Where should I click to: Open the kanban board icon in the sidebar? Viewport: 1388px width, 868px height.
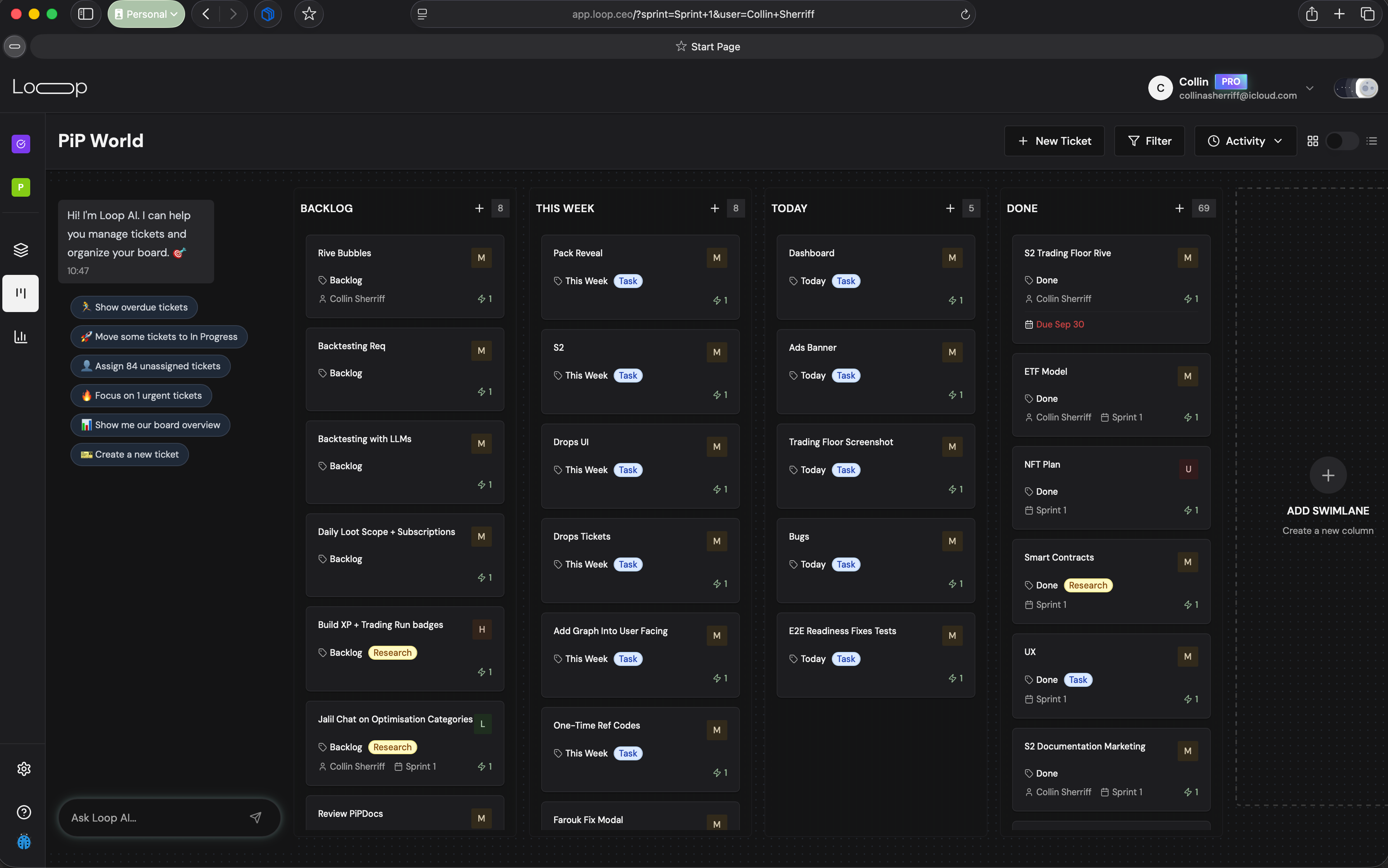click(x=21, y=293)
